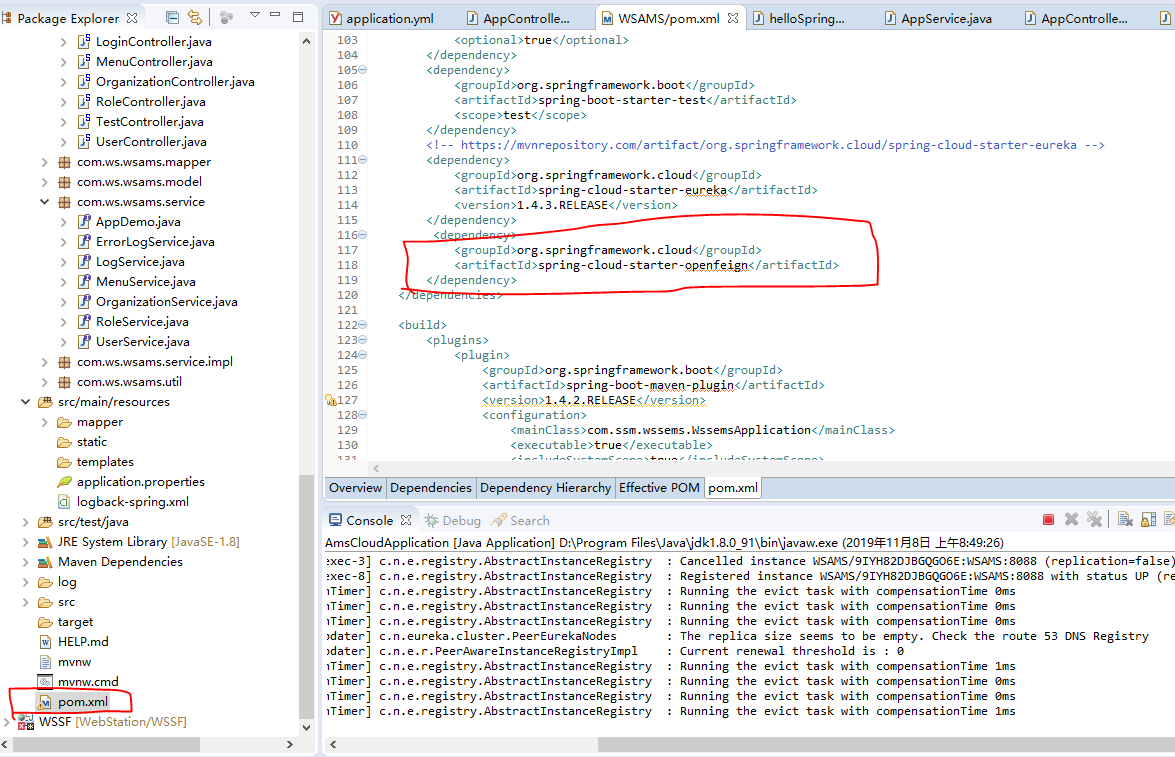Collapse all nodes in Package Explorer
Image resolution: width=1175 pixels, height=757 pixels.
click(171, 17)
